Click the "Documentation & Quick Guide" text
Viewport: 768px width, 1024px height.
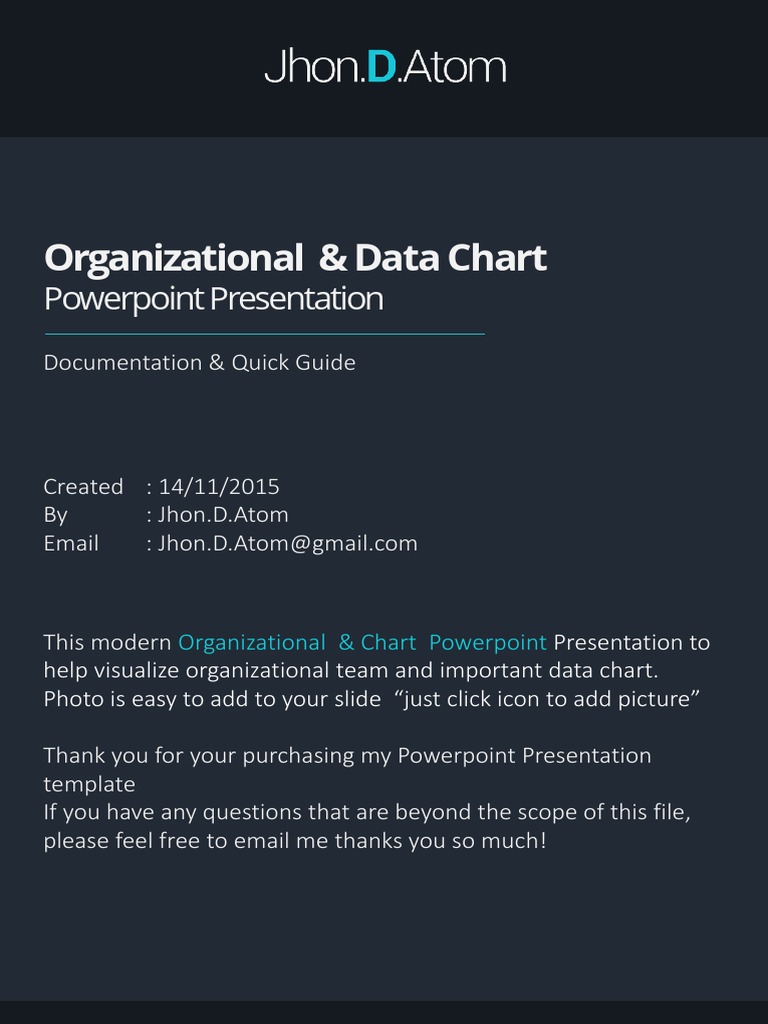coord(199,362)
